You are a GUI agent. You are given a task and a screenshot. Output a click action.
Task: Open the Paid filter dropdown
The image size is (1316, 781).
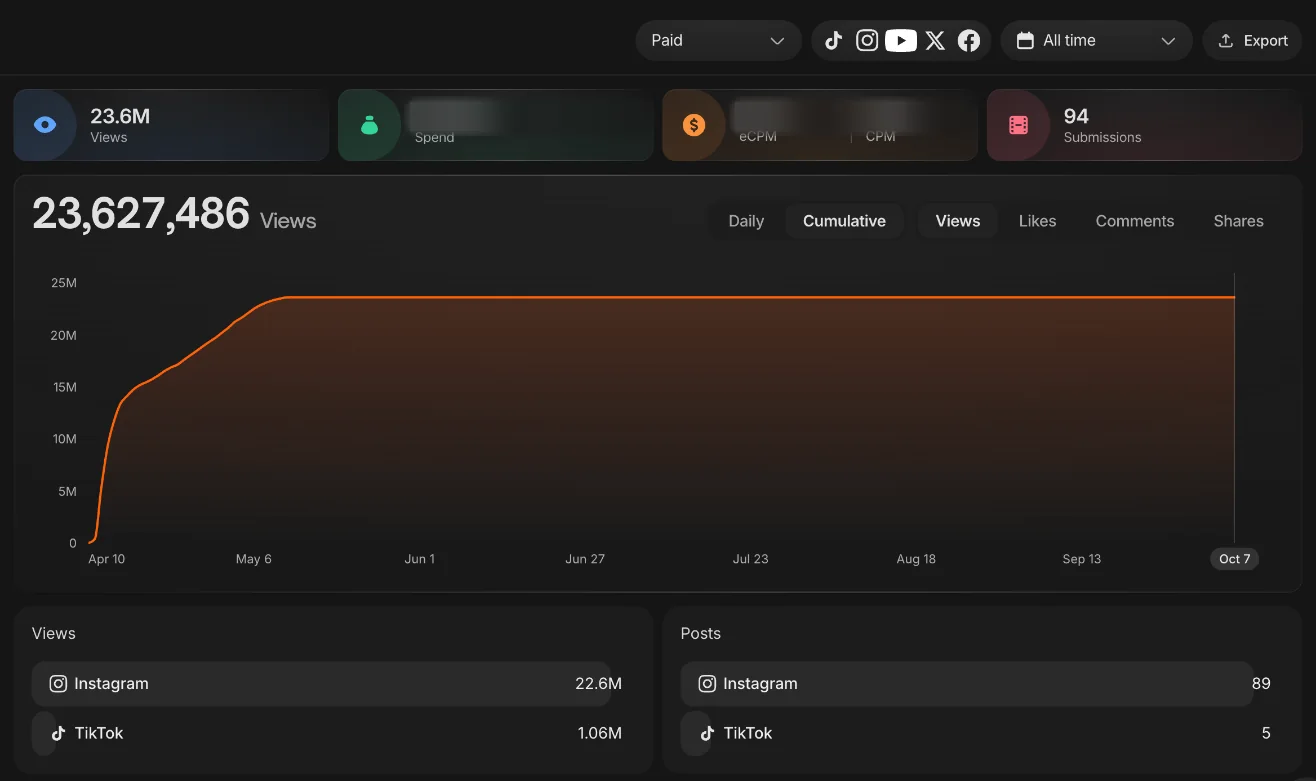(718, 41)
